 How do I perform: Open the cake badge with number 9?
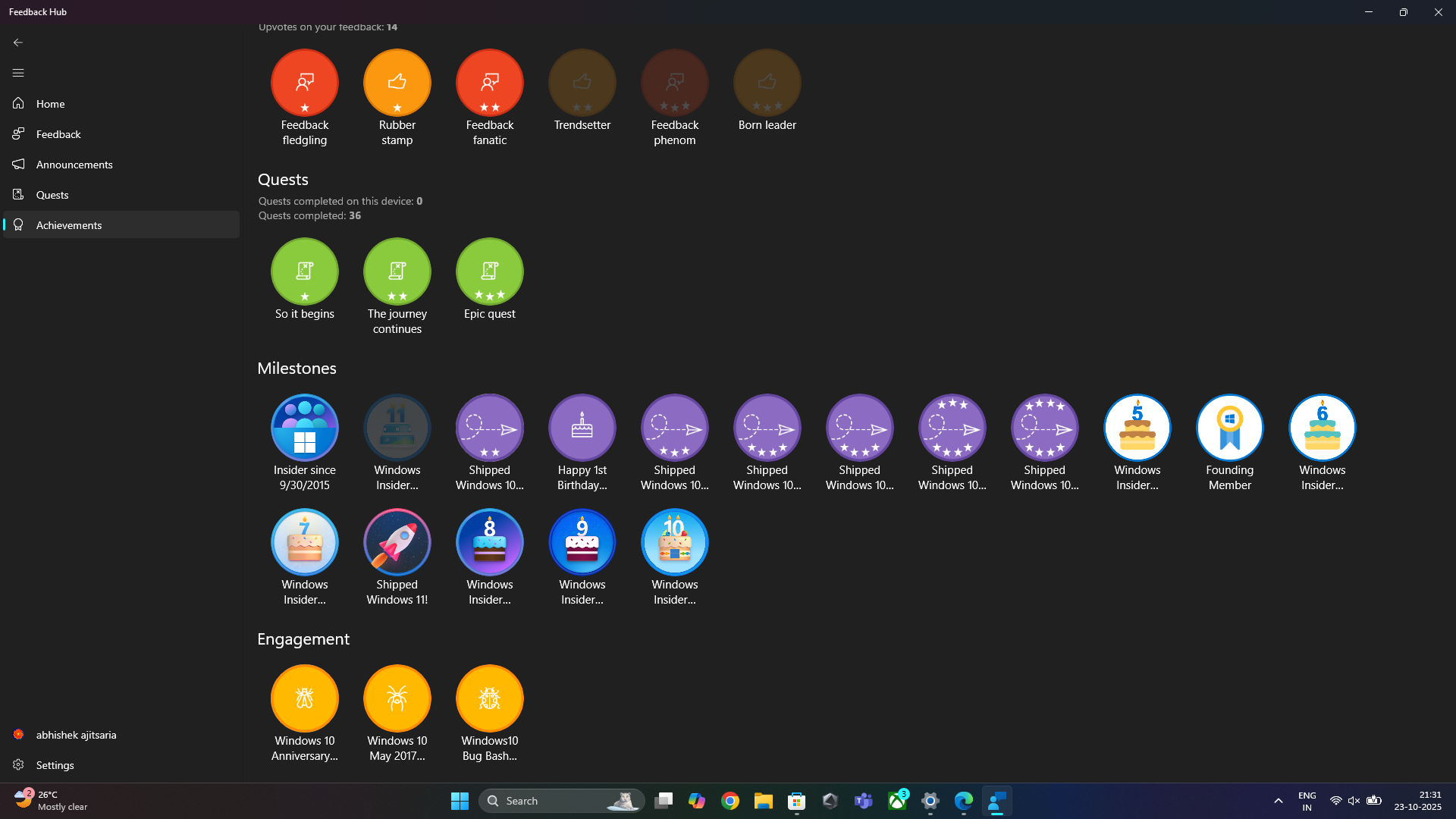pyautogui.click(x=582, y=543)
